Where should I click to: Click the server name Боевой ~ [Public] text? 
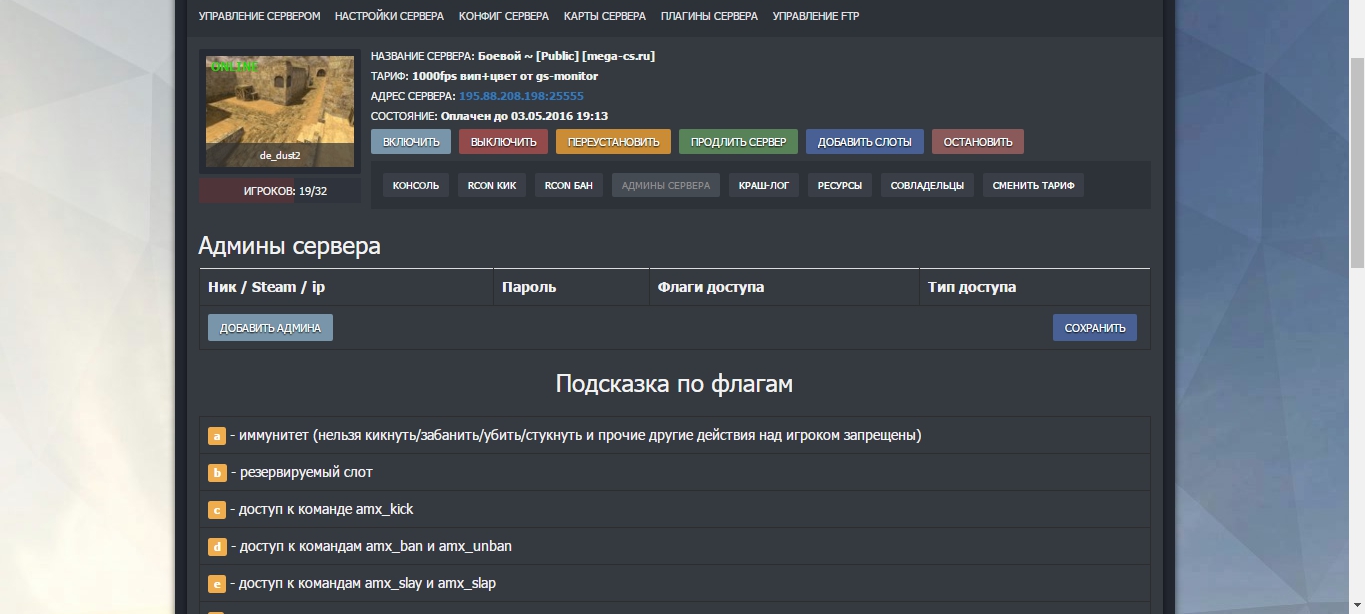(x=566, y=56)
